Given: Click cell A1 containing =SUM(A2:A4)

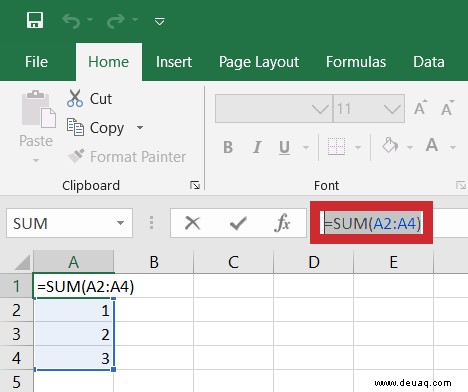Looking at the screenshot, I should click(73, 286).
